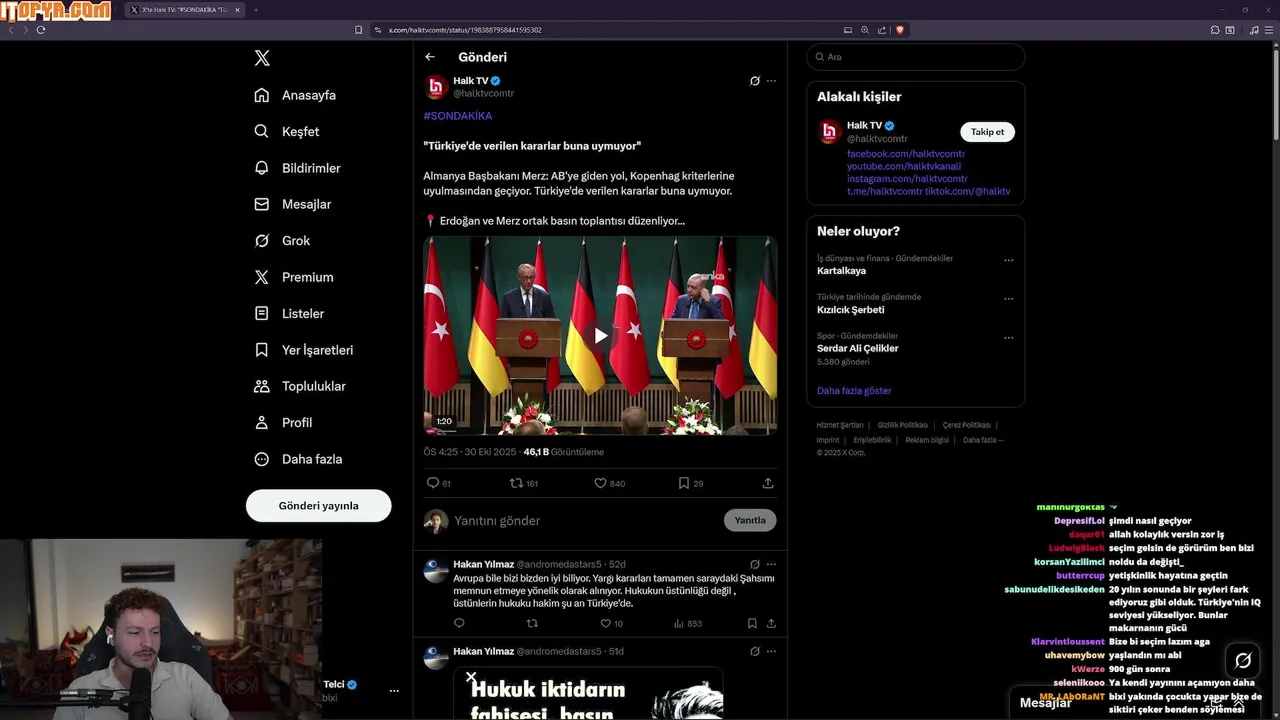Open the youtube.com/halktvkanali link

903,166
